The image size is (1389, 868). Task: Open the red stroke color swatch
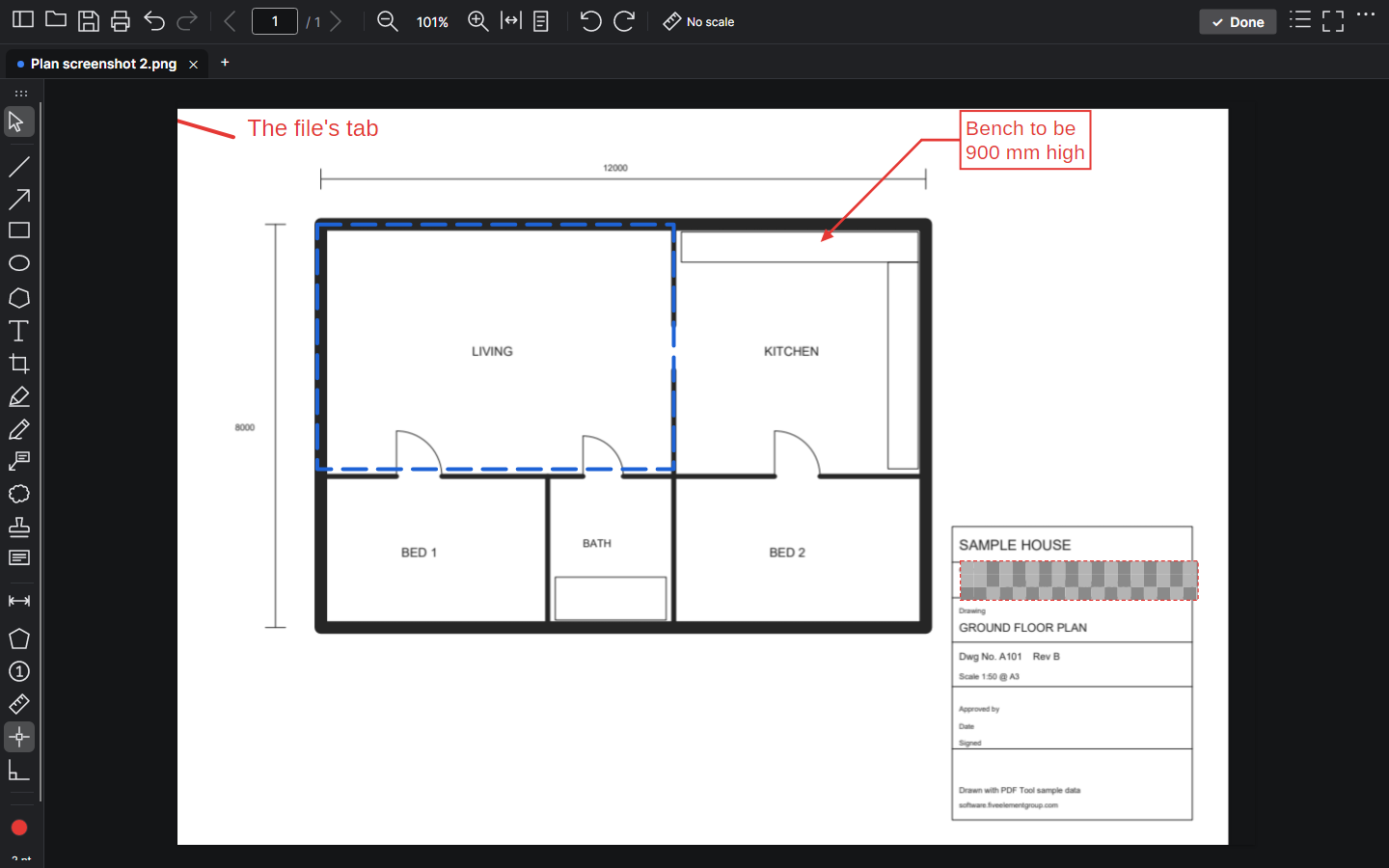coord(19,827)
